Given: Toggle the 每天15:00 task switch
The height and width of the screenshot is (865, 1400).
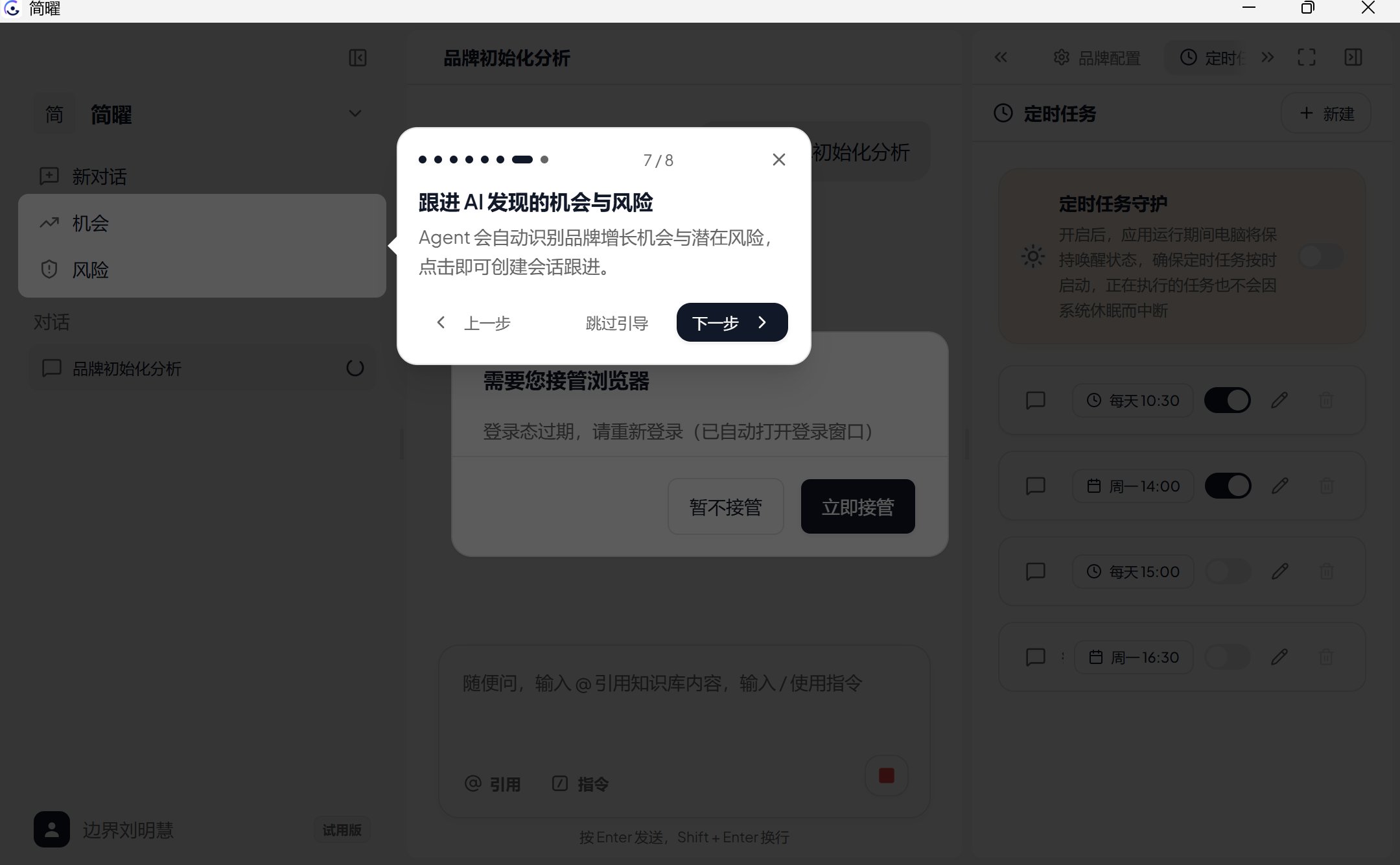Looking at the screenshot, I should point(1227,571).
